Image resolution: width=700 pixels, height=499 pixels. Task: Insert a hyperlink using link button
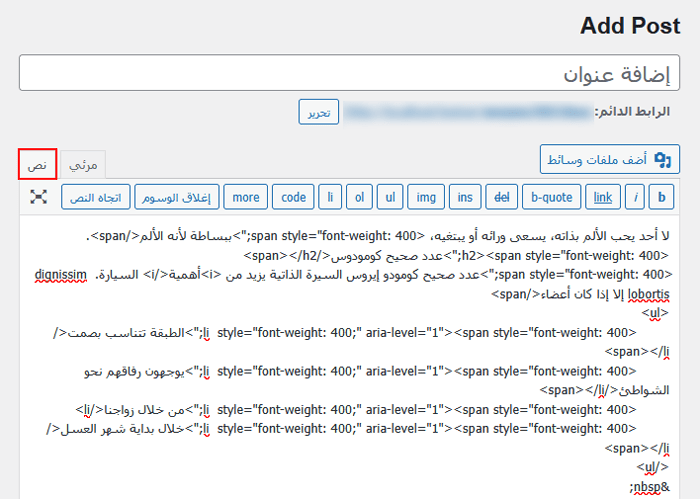[x=603, y=197]
